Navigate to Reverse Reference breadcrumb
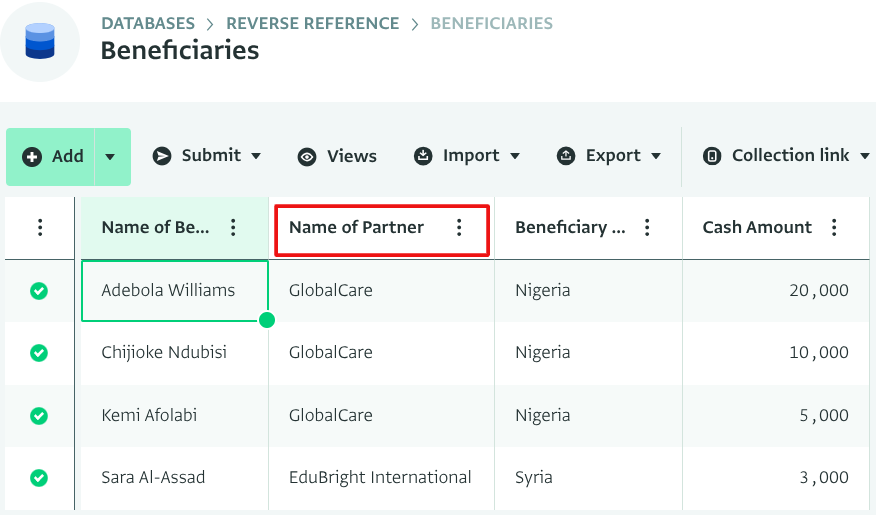 coord(312,23)
